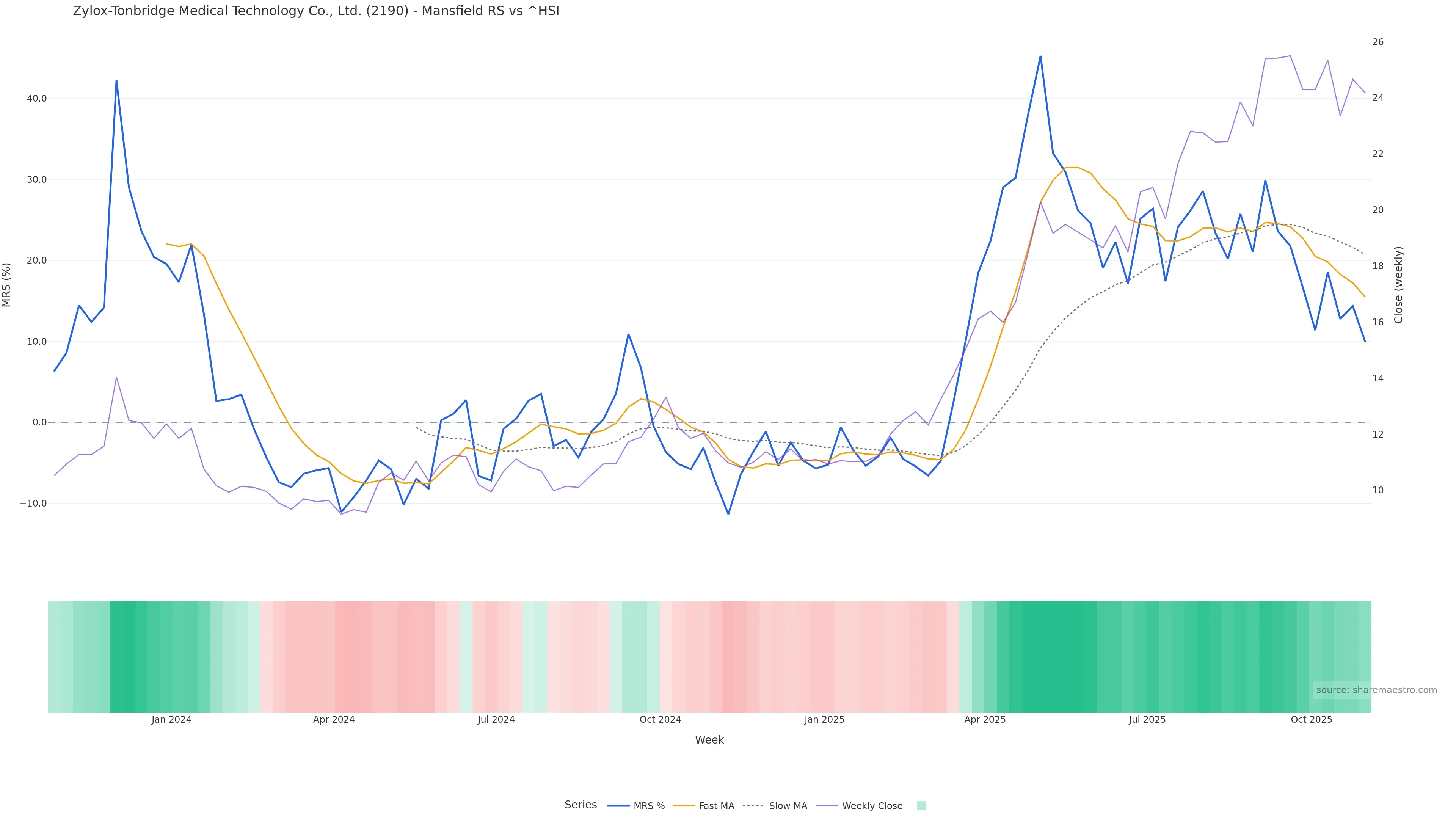The width and height of the screenshot is (1456, 819).
Task: Click the blue MRS % legend line icon
Action: tap(618, 806)
